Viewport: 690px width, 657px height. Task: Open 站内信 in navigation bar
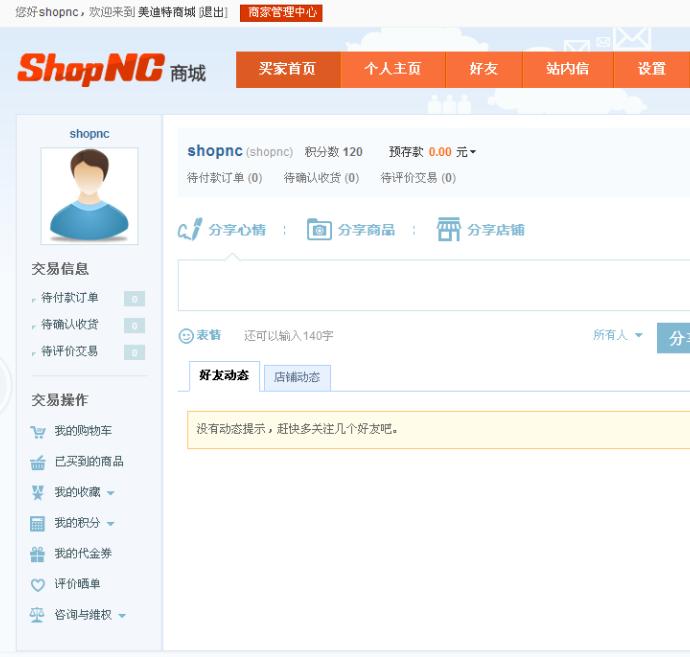(568, 70)
